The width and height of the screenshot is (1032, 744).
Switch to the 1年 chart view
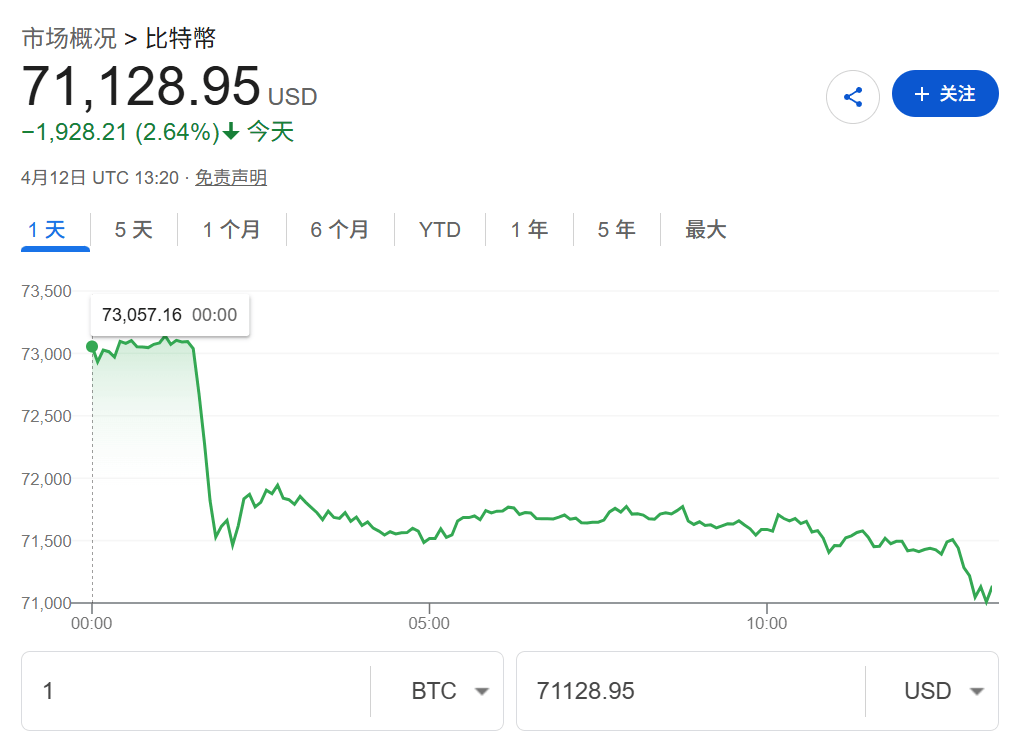click(x=529, y=229)
